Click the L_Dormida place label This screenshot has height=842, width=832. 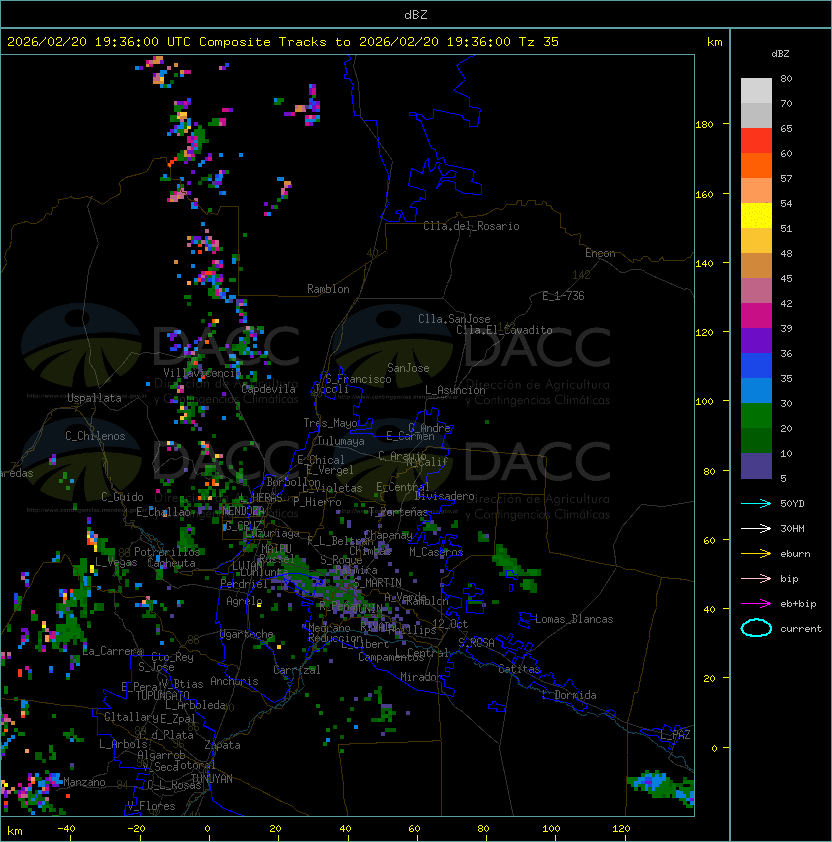[x=569, y=695]
